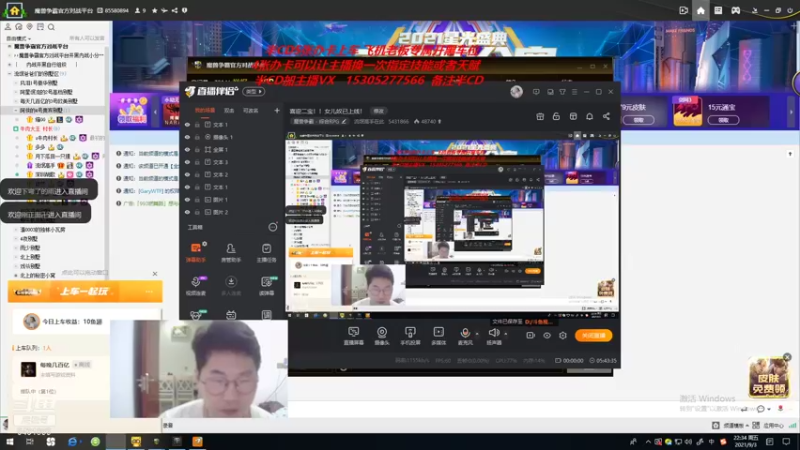
Task: Click 每晚几百亿 user avatar in queue
Action: pos(28,369)
